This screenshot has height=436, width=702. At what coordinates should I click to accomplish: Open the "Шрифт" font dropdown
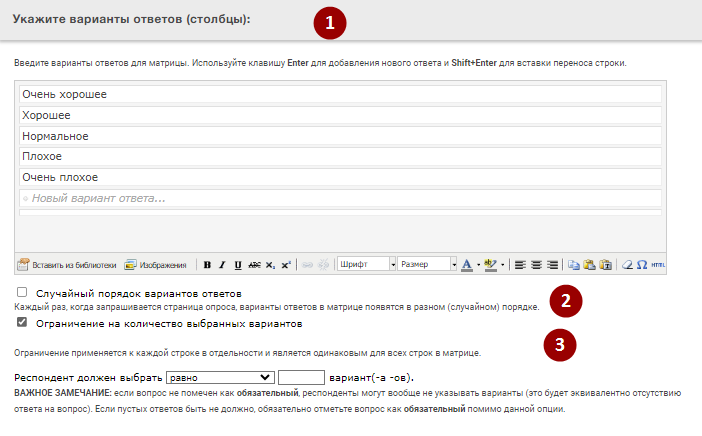click(x=365, y=265)
